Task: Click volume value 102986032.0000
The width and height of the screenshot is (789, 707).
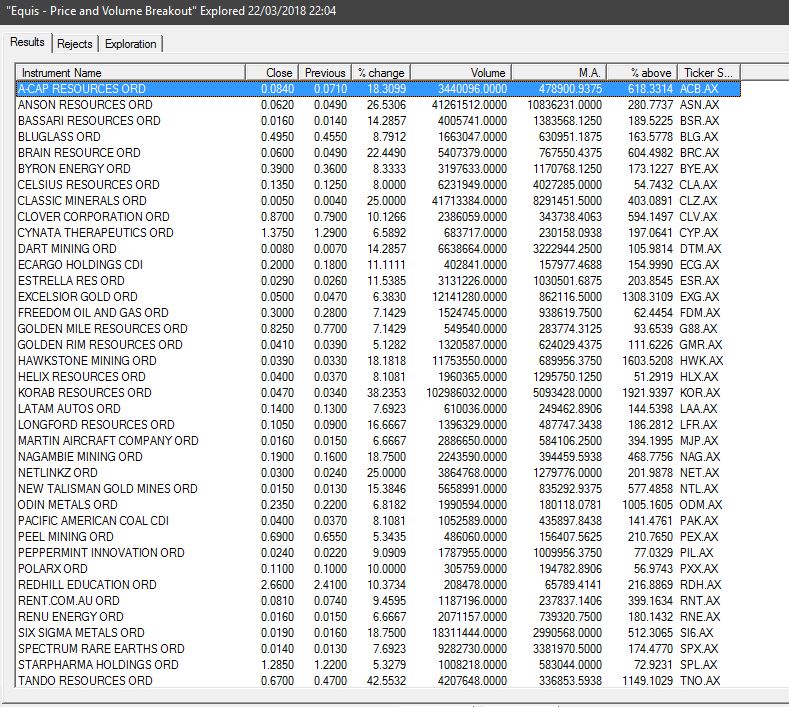Action: click(x=466, y=392)
